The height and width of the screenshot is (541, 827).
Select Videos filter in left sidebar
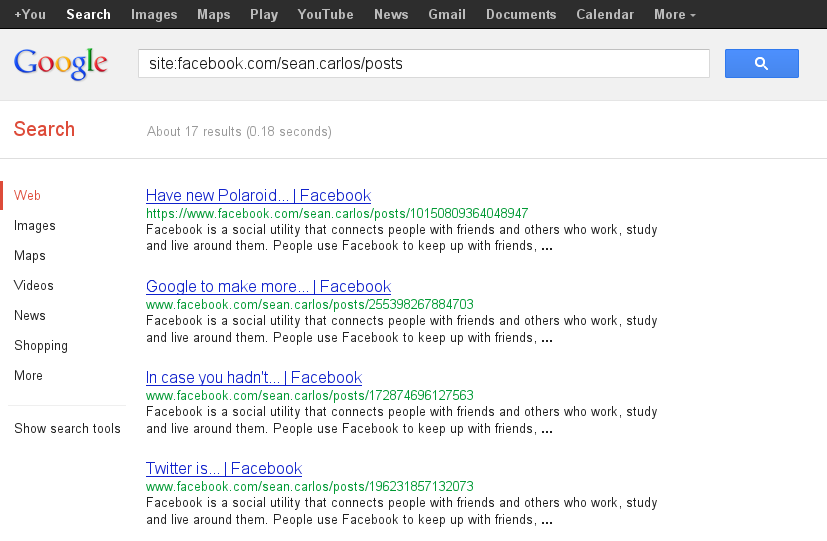[x=34, y=286]
